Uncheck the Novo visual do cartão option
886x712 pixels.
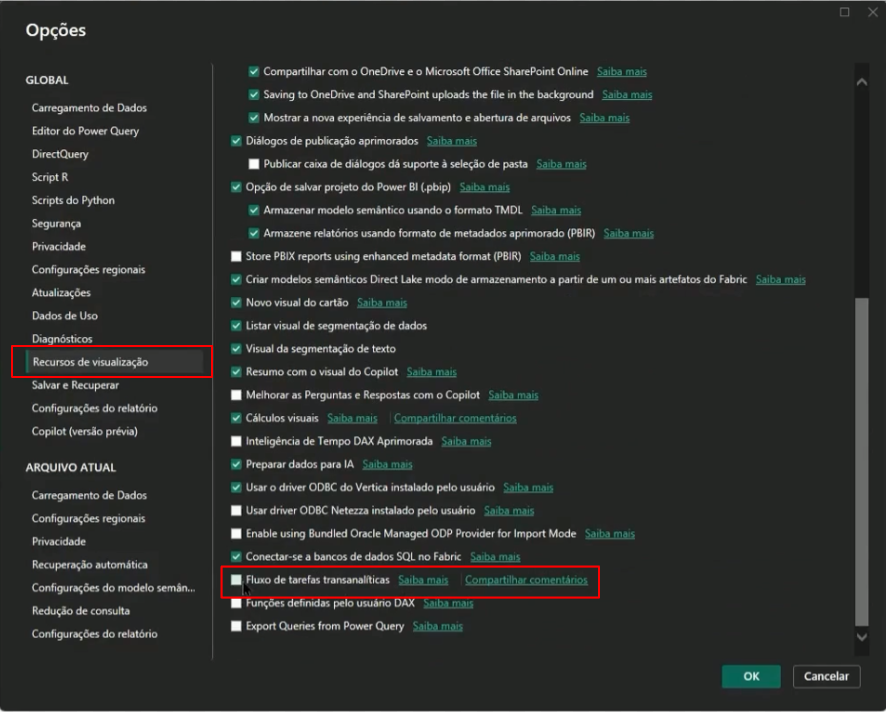[236, 302]
